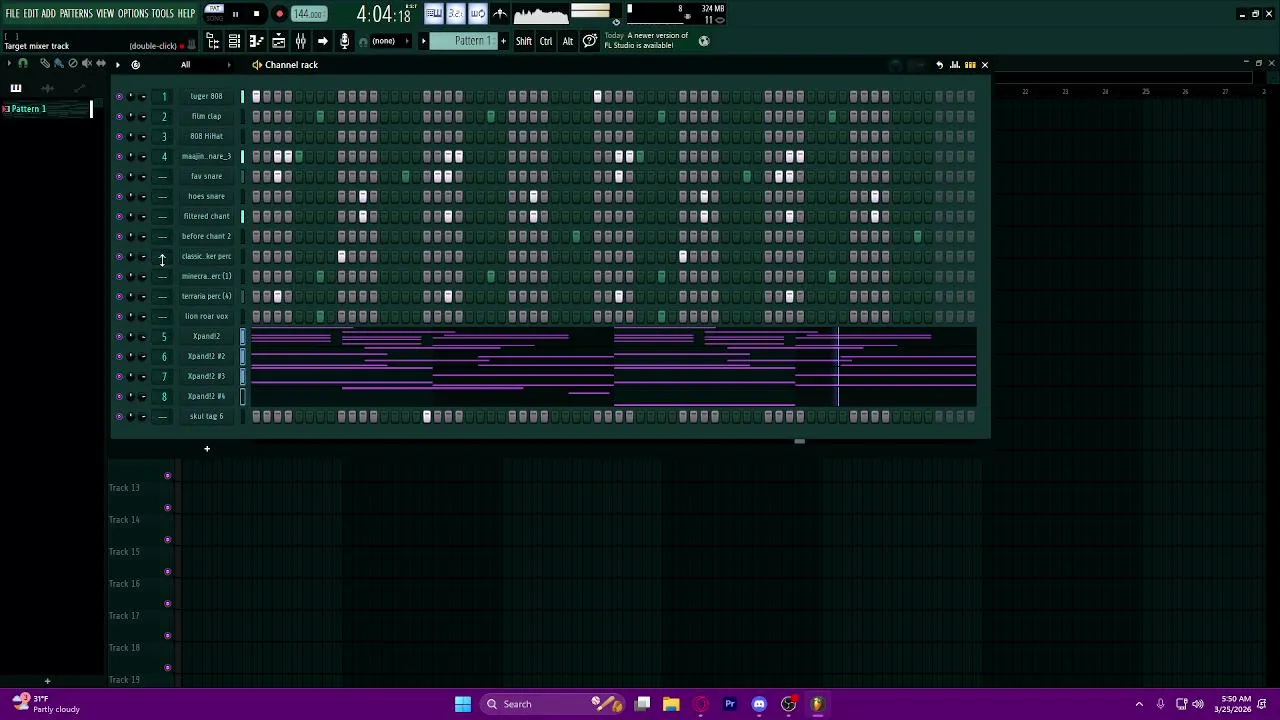Open the ADD menu
1280x720 pixels.
48,14
